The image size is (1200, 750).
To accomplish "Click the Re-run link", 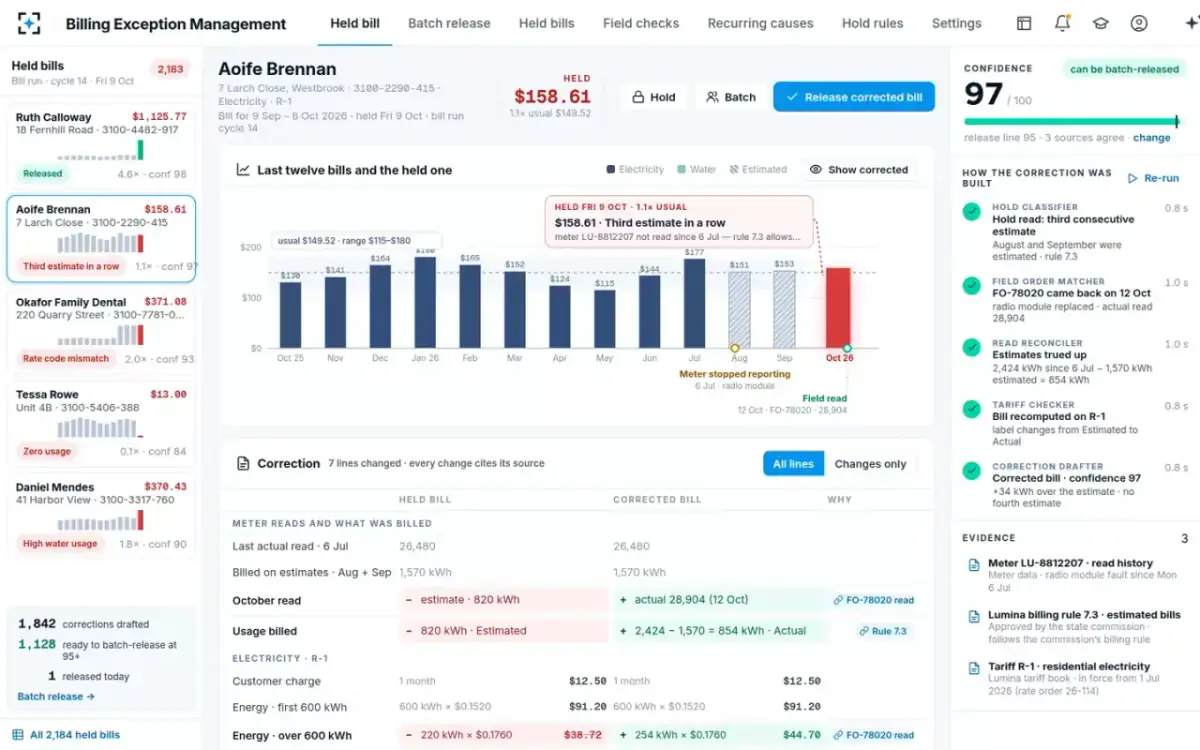I will click(1154, 178).
